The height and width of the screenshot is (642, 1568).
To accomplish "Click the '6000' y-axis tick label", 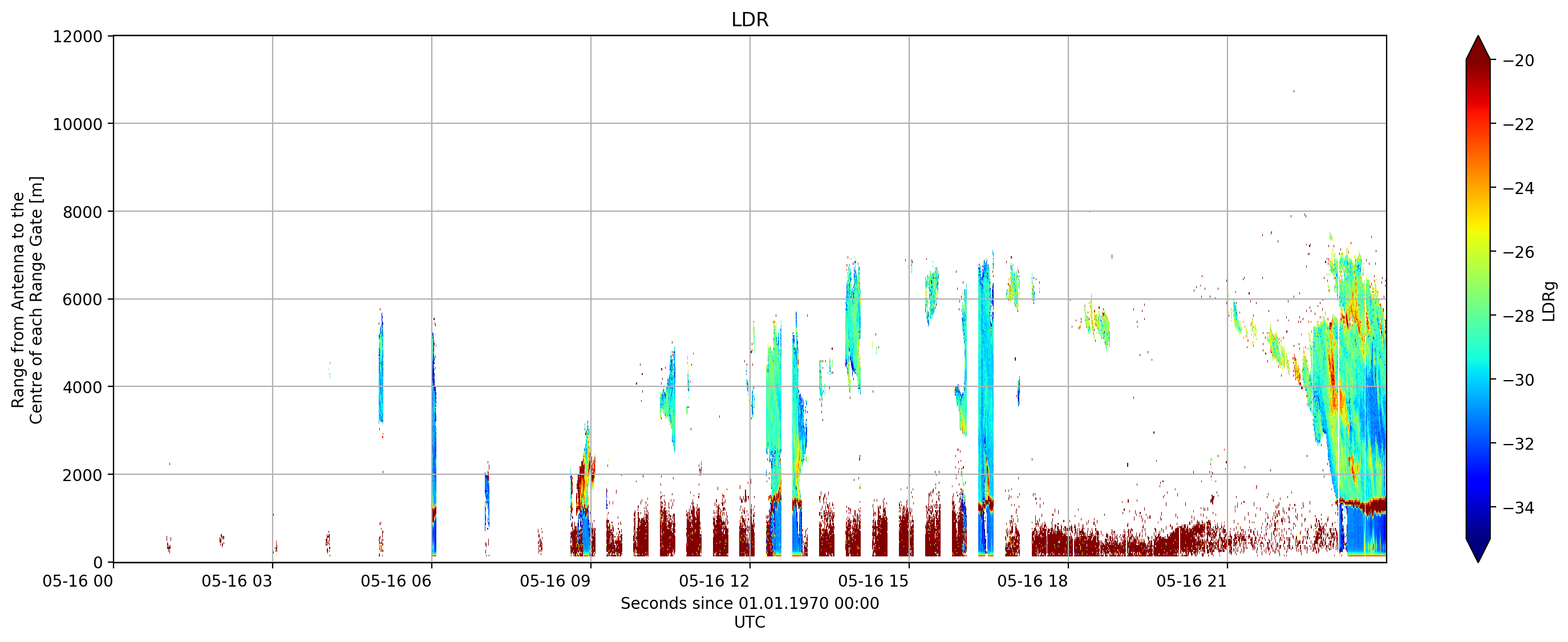I will point(82,300).
